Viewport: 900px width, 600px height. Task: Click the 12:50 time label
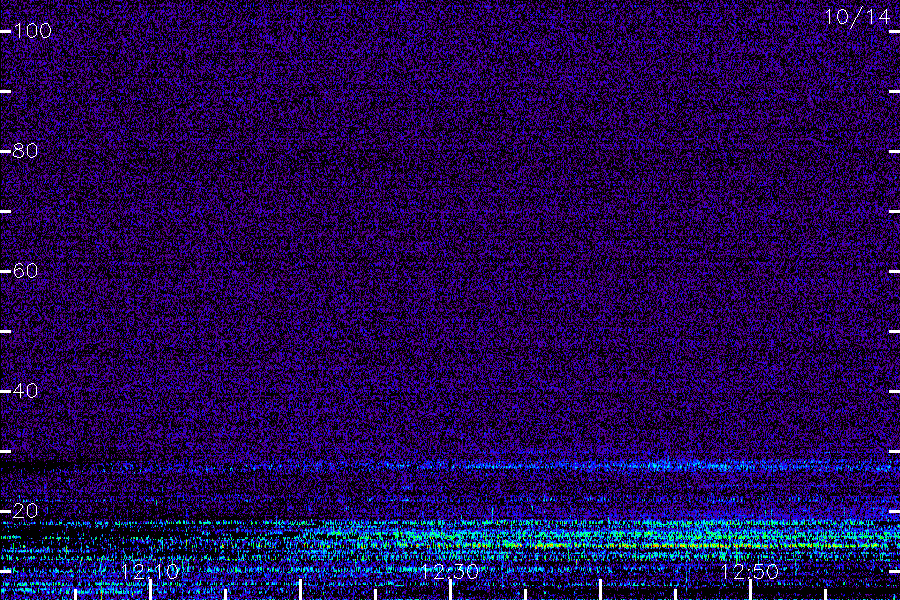coord(749,571)
